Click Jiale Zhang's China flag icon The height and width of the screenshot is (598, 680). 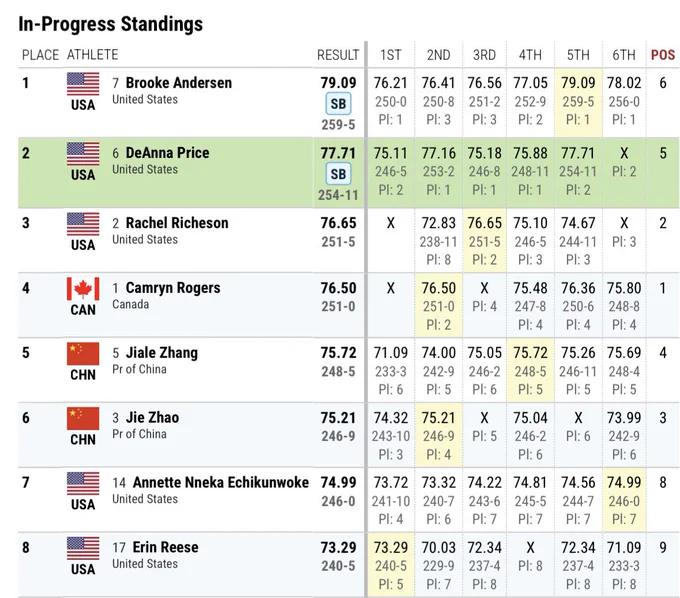point(83,353)
